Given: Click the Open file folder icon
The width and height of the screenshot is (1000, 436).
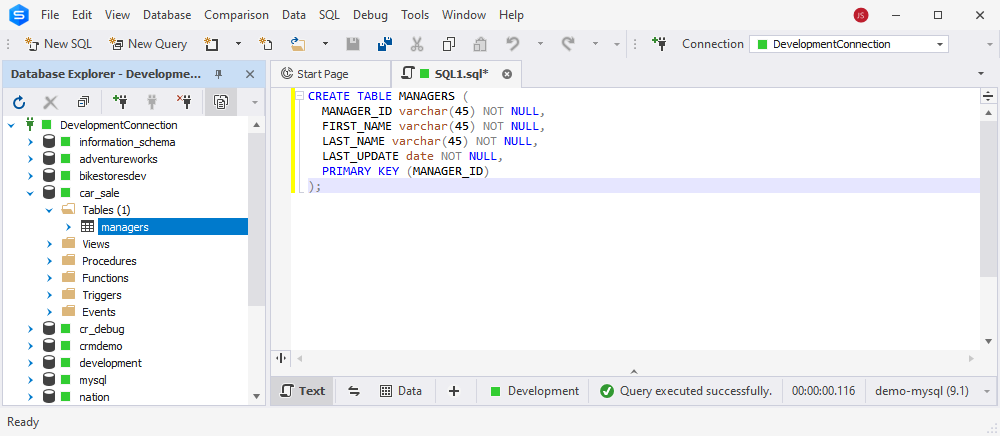Looking at the screenshot, I should coord(298,44).
